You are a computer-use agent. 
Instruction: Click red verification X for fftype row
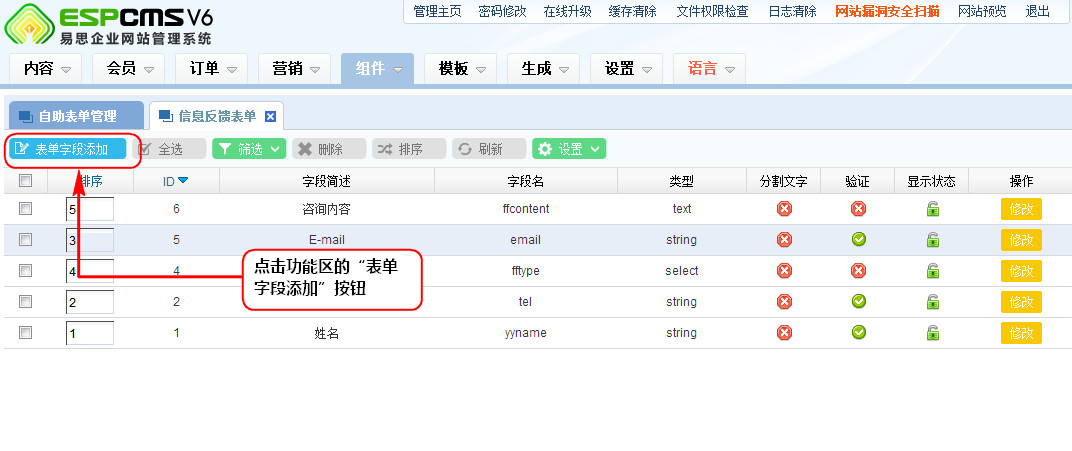pos(858,271)
